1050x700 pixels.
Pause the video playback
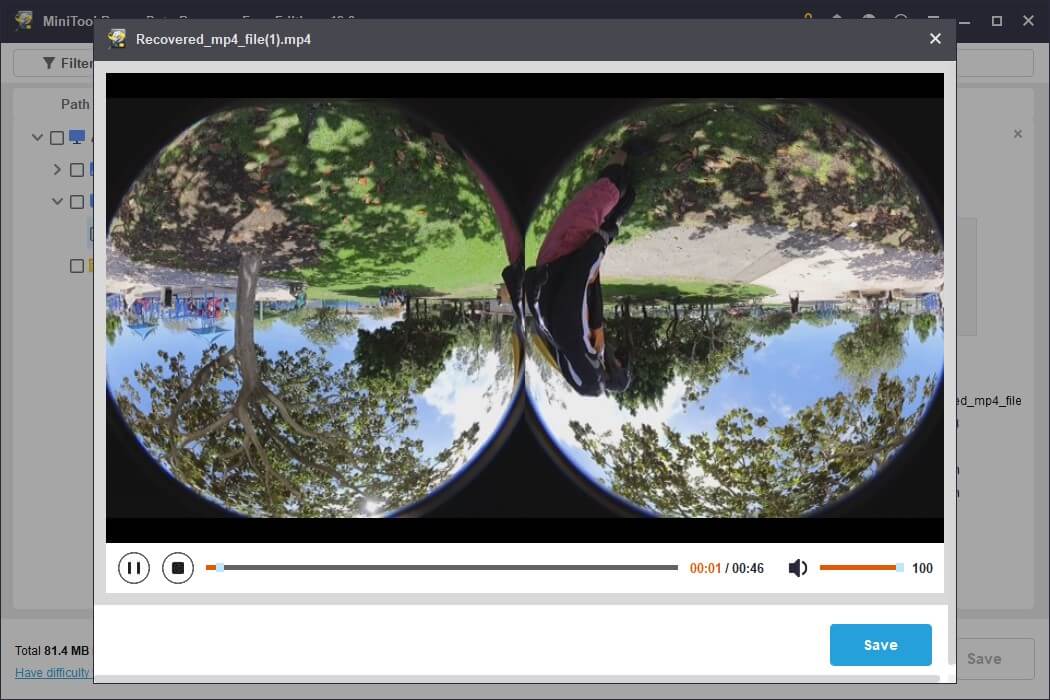point(133,567)
